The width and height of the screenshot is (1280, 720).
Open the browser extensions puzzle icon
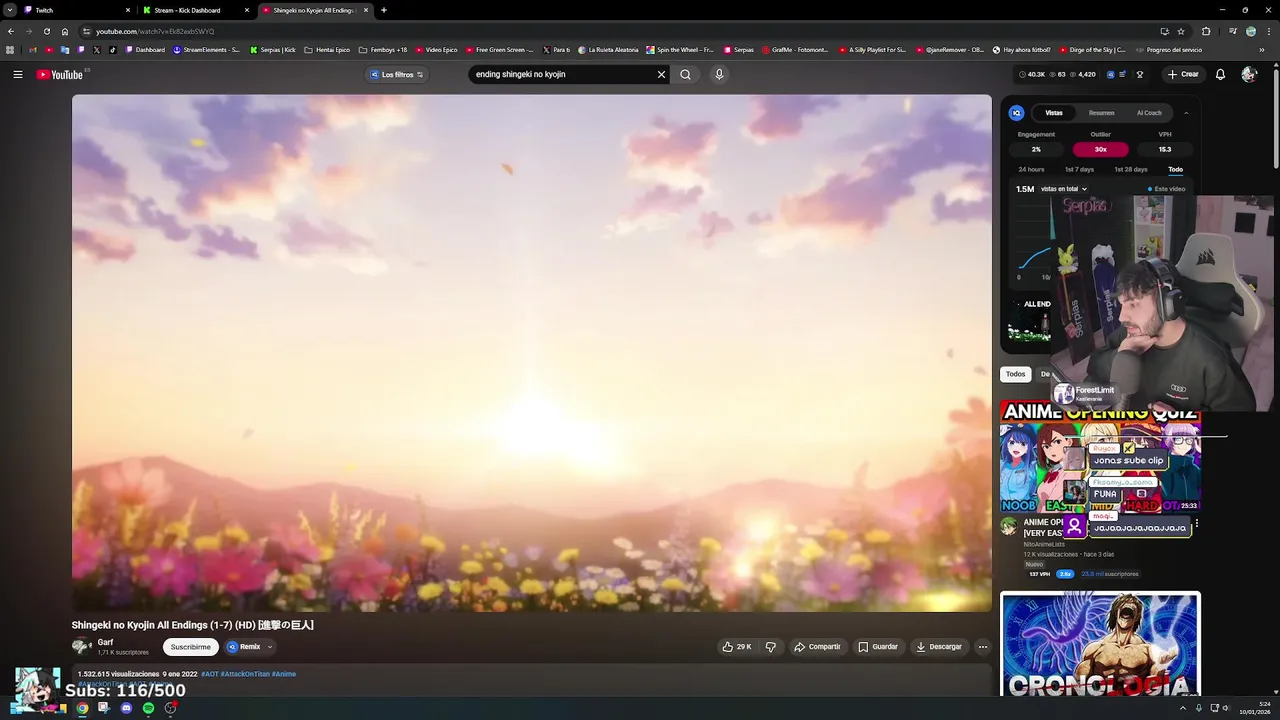[1206, 31]
